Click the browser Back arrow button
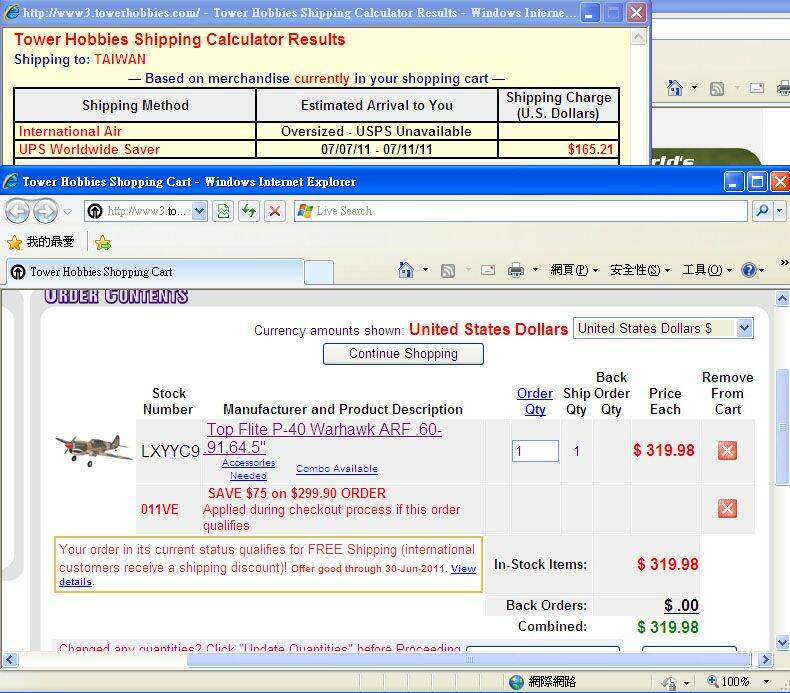This screenshot has height=693, width=790. tap(18, 211)
